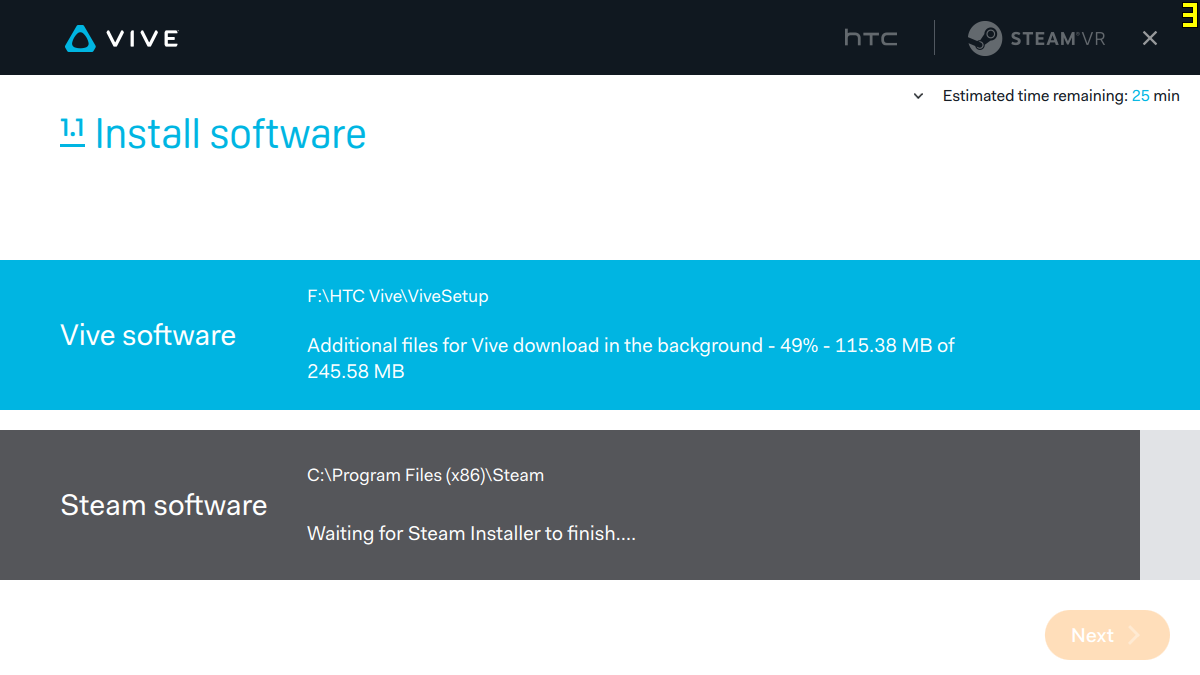Click the Steam progress bar unfilled end
1200x675 pixels.
pyautogui.click(x=1170, y=505)
